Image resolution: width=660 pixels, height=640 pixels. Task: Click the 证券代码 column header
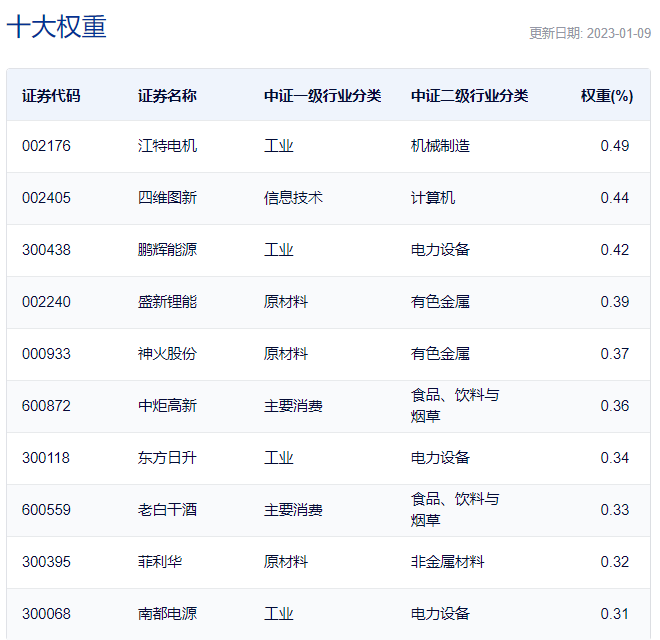[x=51, y=96]
